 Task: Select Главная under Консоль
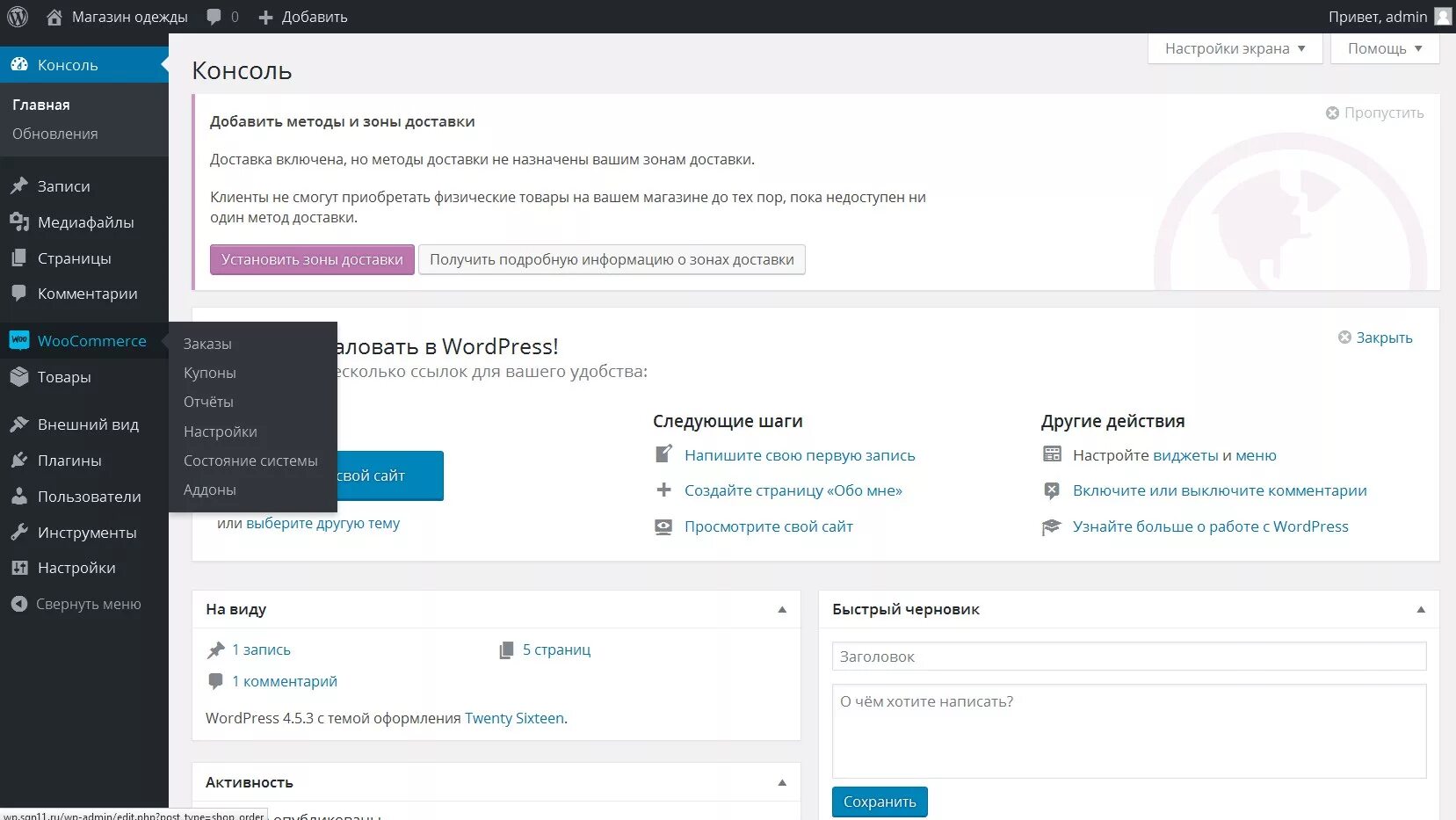[41, 105]
